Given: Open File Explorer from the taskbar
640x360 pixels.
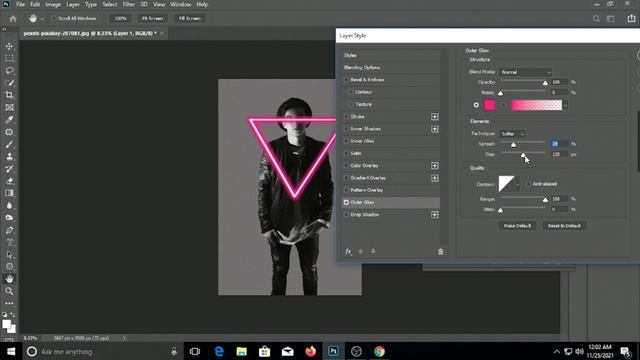Looking at the screenshot, I should tap(242, 351).
